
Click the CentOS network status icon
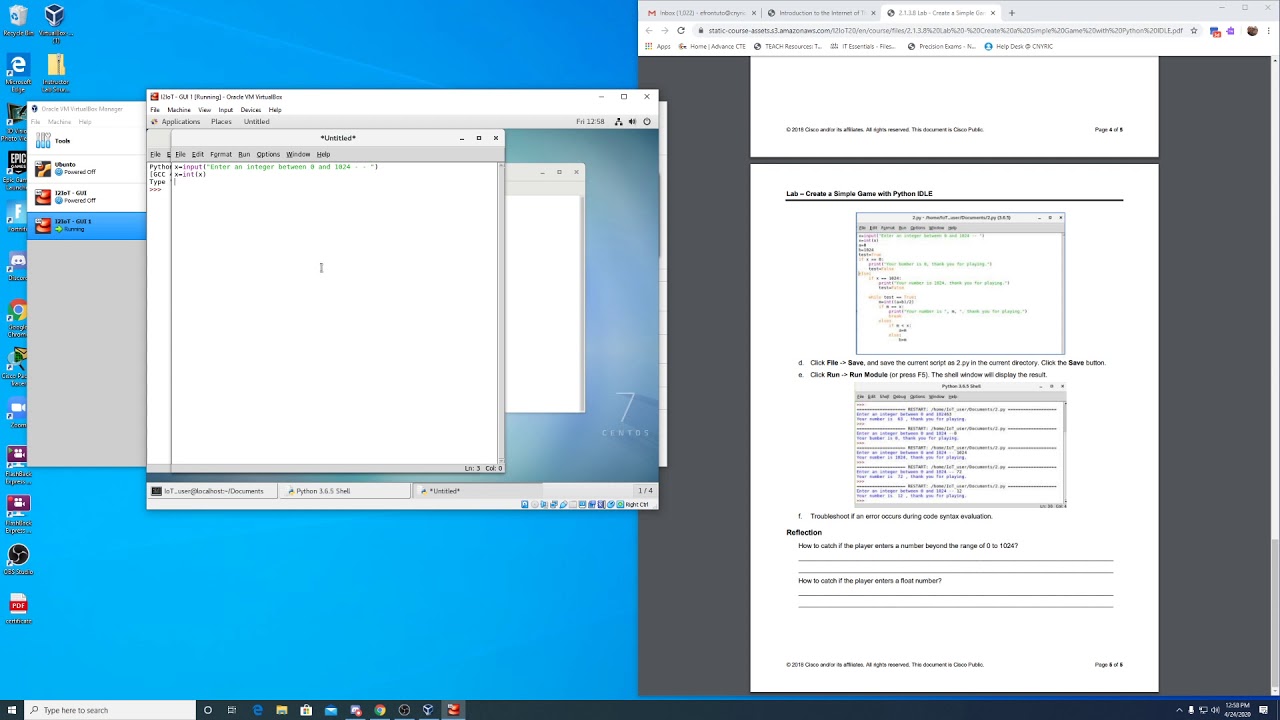pyautogui.click(x=619, y=122)
